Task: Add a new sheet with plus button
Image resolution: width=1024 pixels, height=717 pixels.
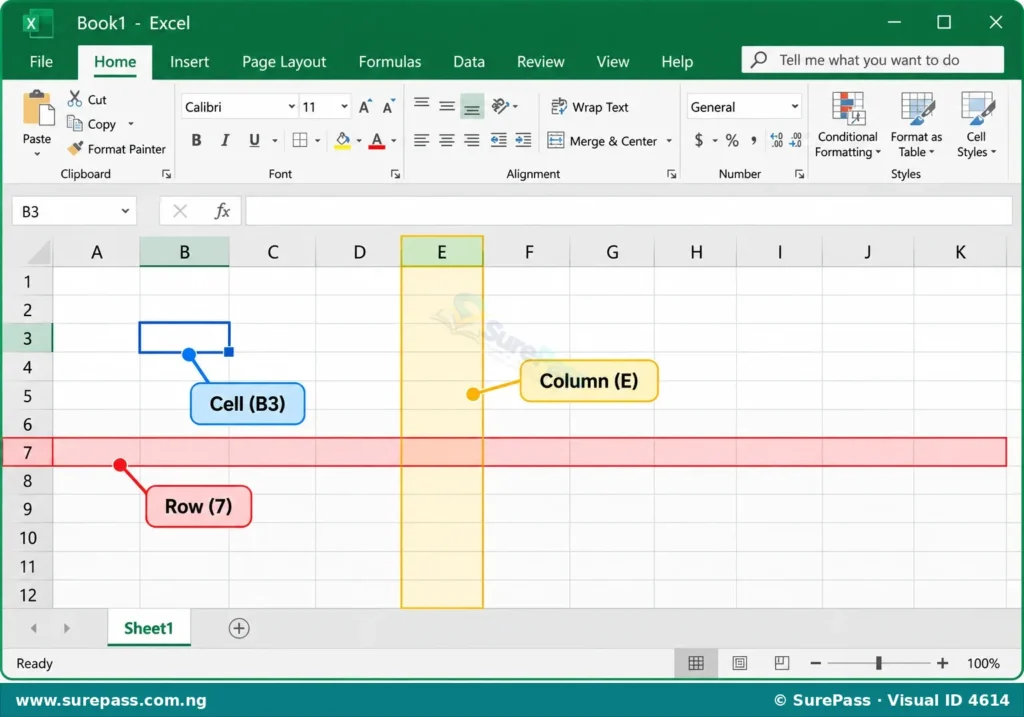Action: (239, 628)
